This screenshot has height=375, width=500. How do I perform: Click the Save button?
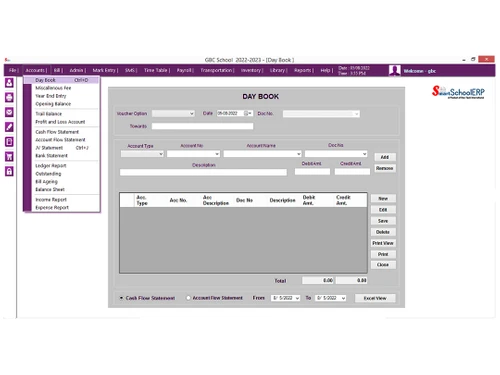tap(383, 221)
